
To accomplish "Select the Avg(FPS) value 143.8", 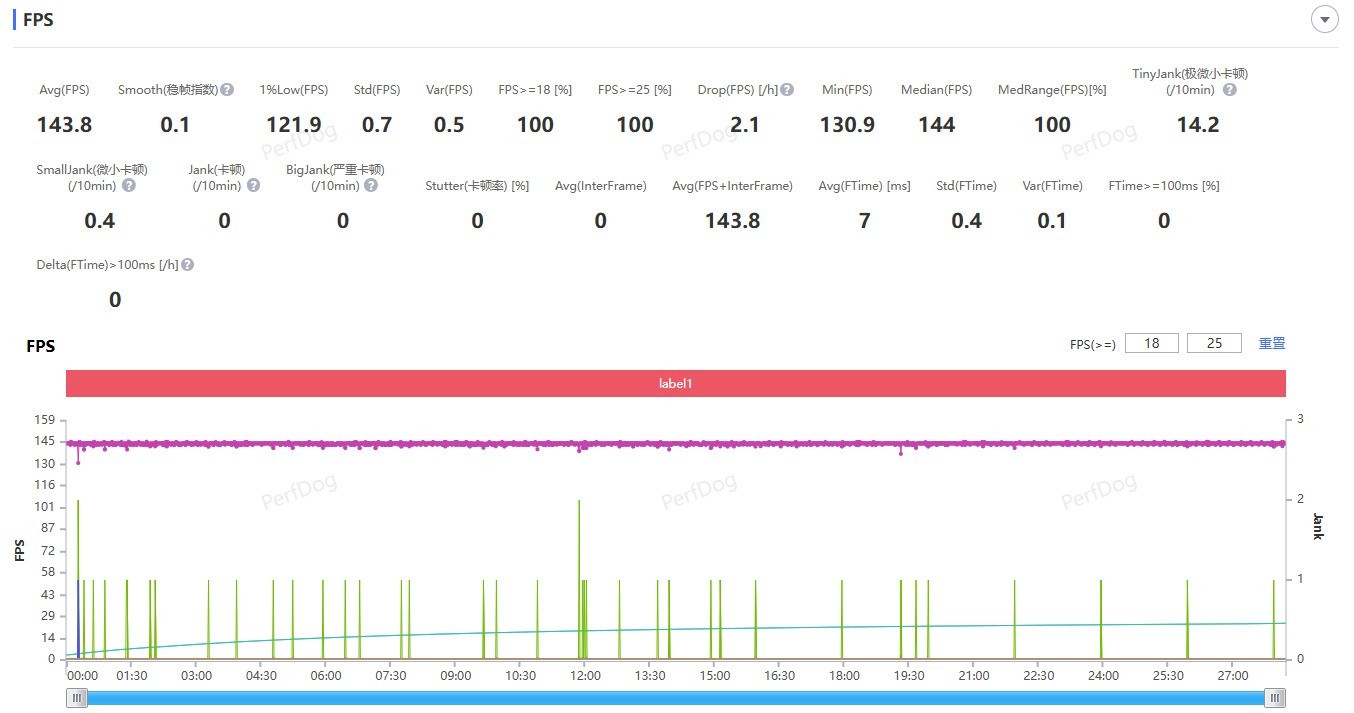I will (64, 125).
